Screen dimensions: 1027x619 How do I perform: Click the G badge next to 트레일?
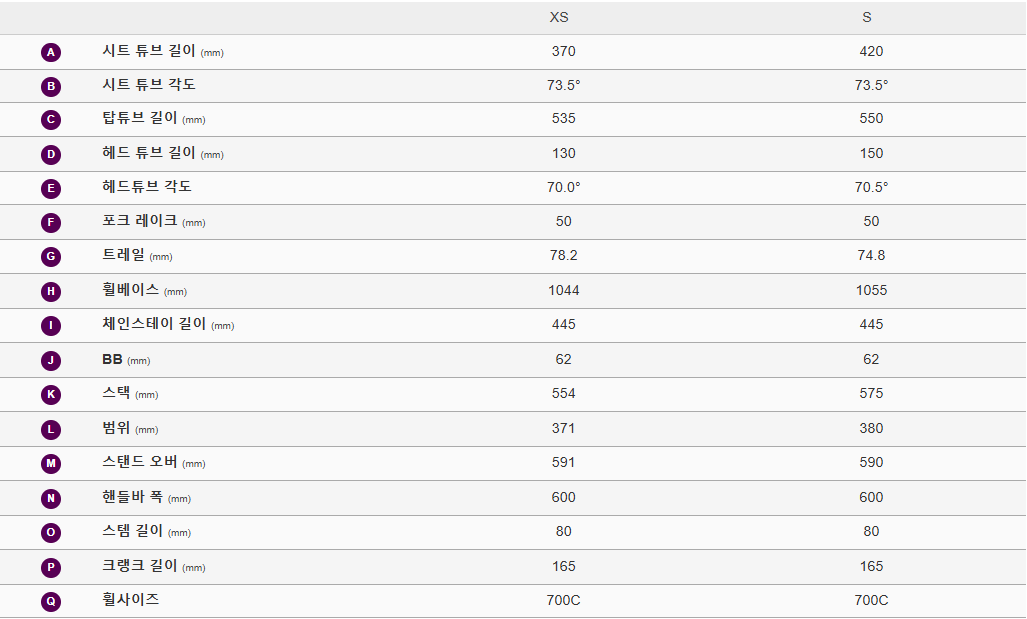51,257
